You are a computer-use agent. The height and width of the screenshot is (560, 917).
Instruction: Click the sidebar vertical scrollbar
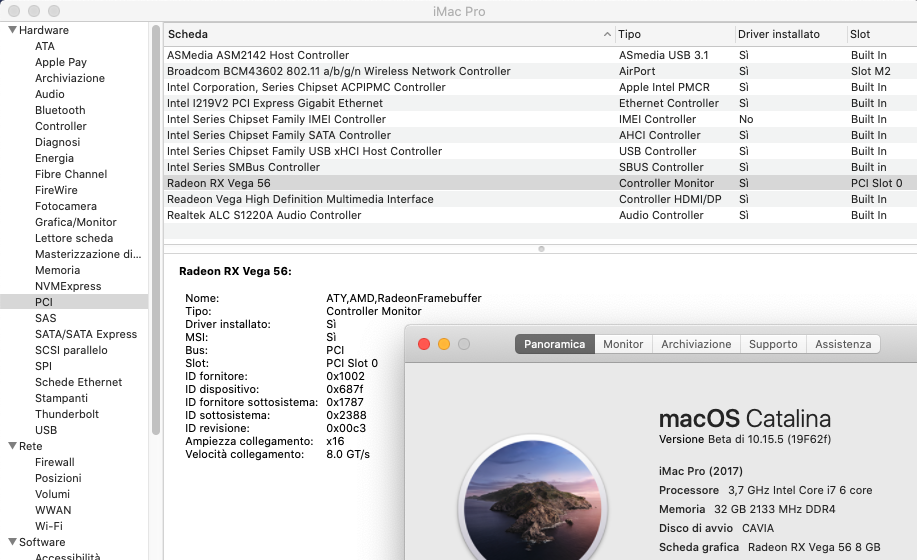(x=156, y=229)
